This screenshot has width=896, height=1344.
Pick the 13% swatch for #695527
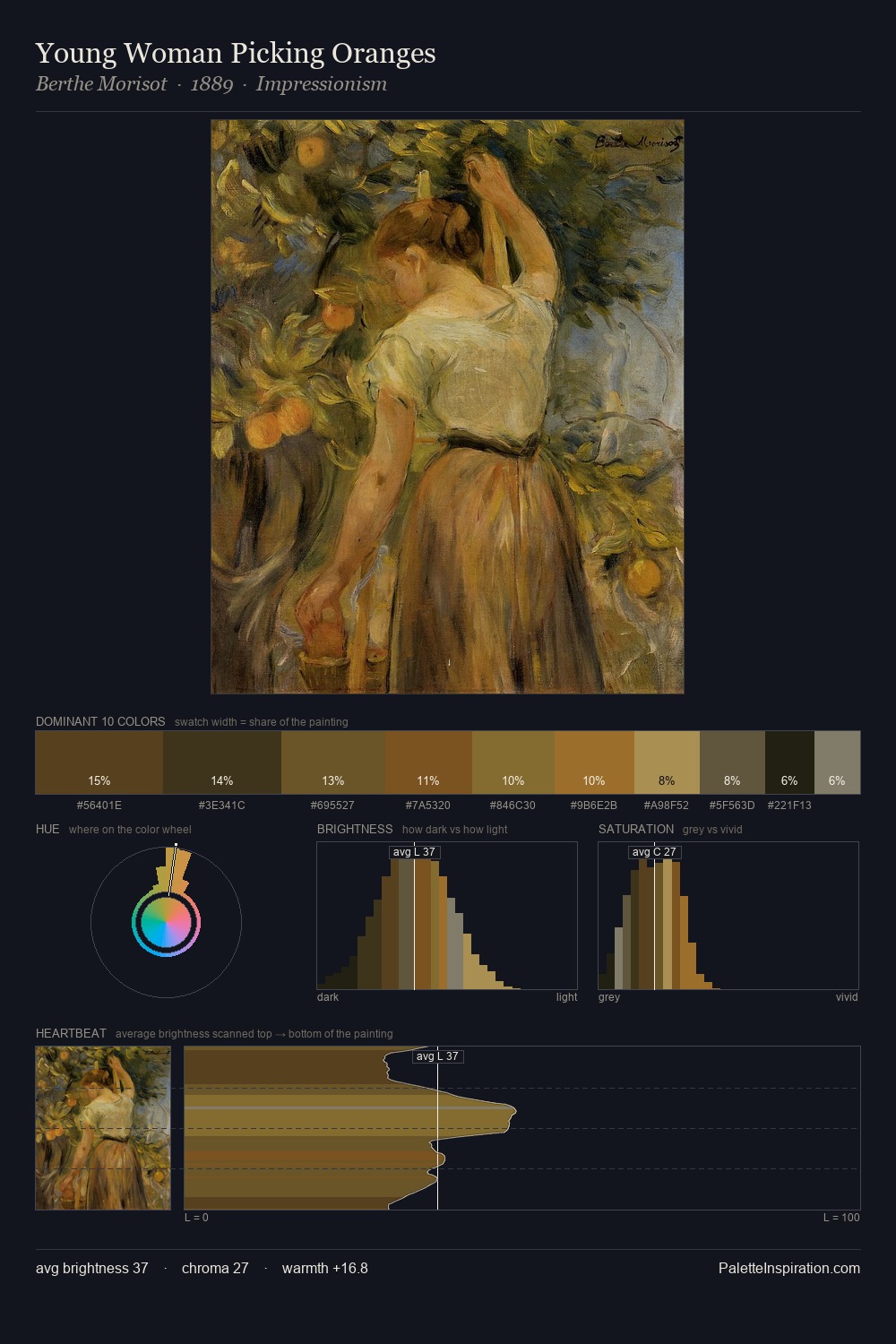(x=333, y=762)
